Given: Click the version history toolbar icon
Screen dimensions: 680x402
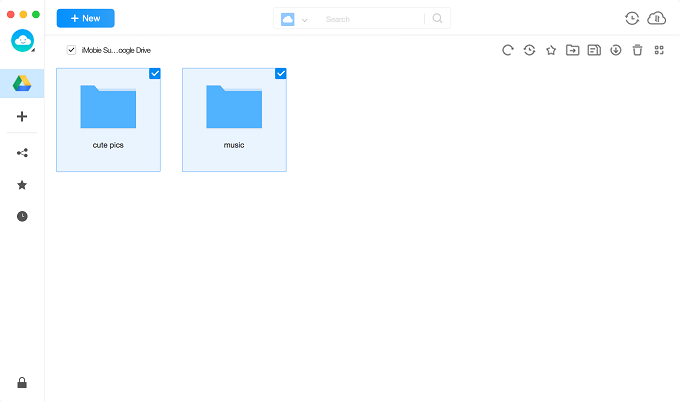Looking at the screenshot, I should pyautogui.click(x=529, y=50).
